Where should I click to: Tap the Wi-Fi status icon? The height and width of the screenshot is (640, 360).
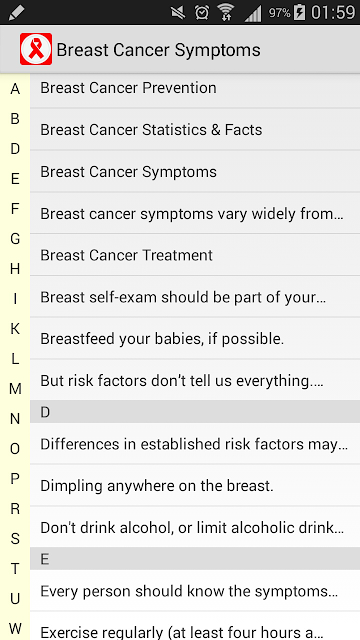pos(226,13)
